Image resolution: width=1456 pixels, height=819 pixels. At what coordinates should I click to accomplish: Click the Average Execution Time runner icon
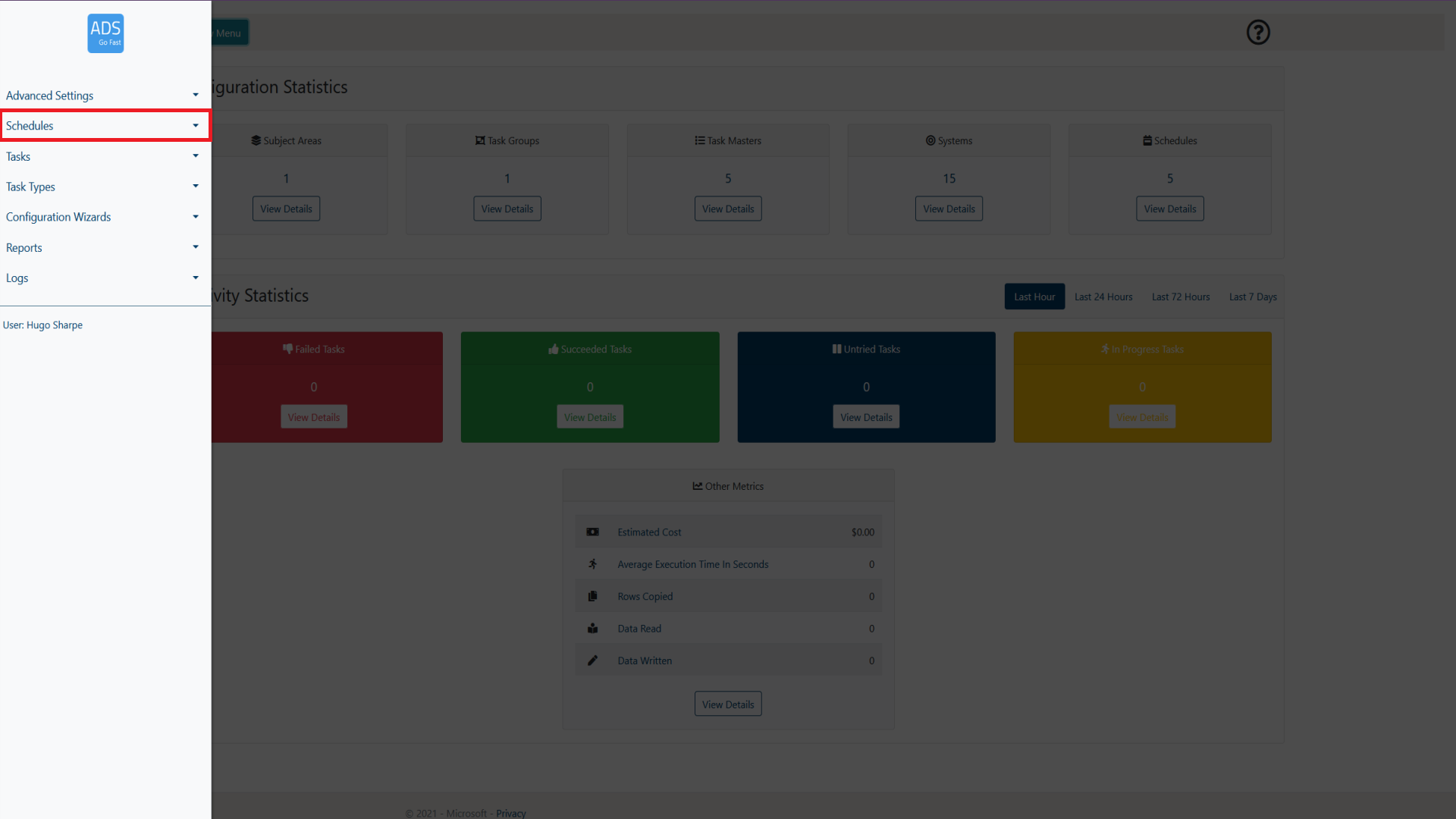pos(592,564)
